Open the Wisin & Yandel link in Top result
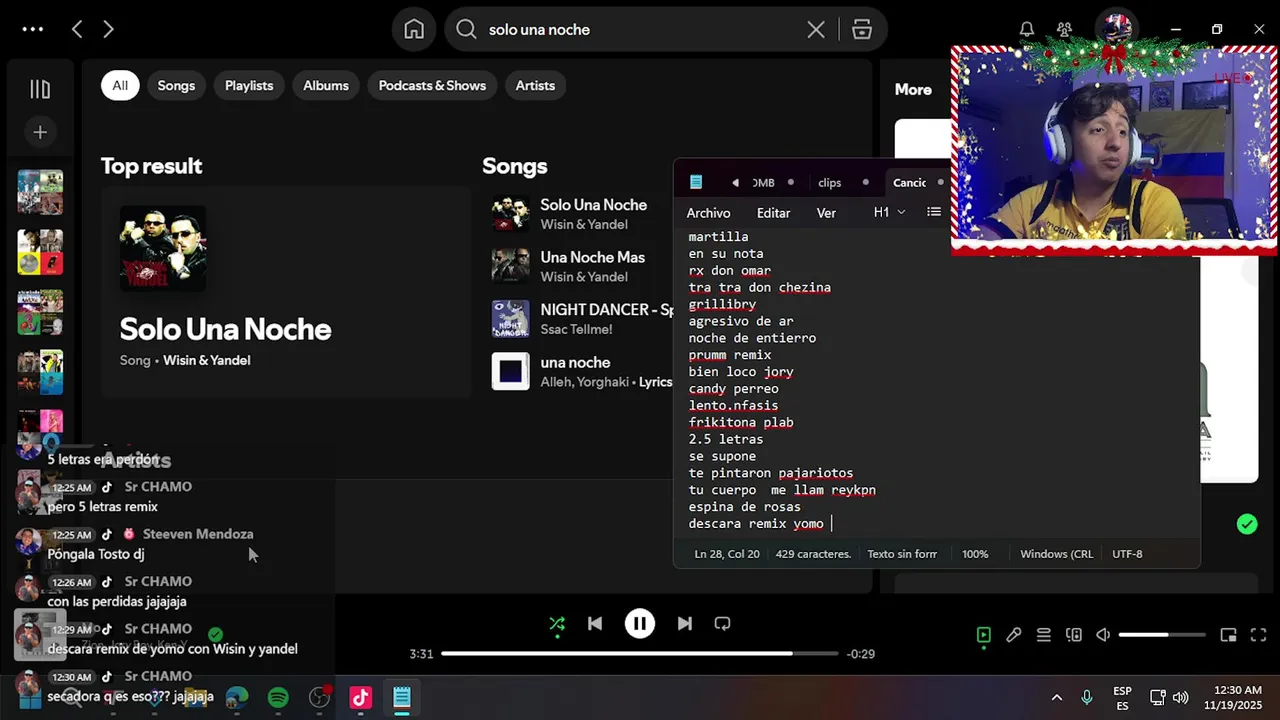 tap(206, 360)
